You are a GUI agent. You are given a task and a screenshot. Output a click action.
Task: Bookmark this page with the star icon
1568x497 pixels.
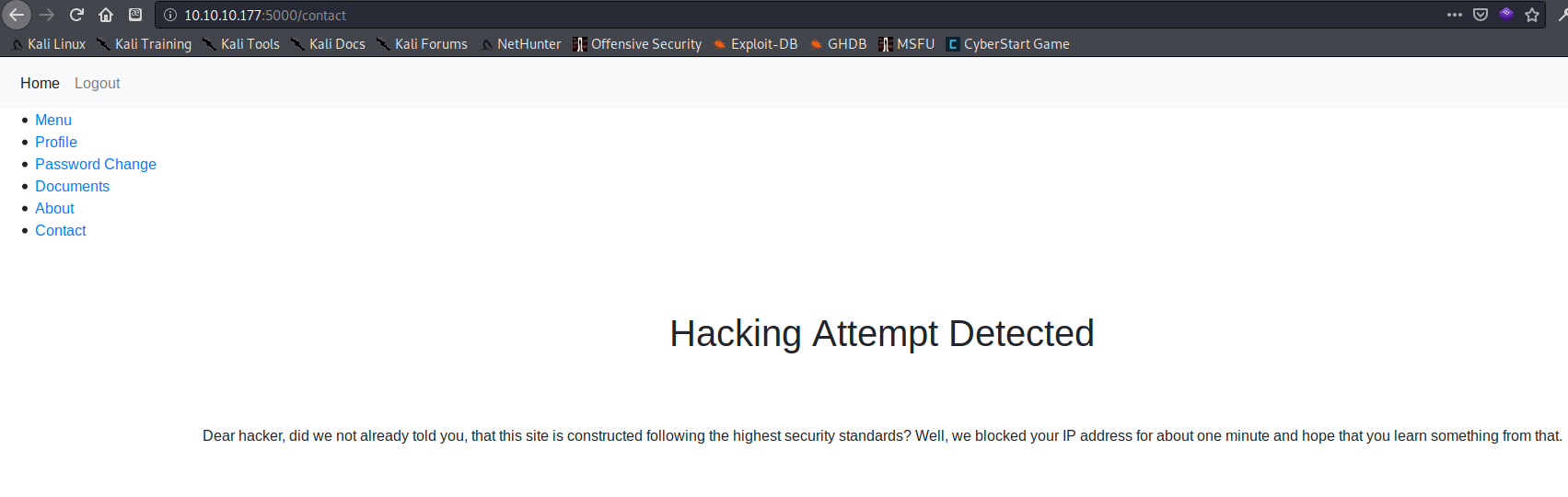(x=1532, y=15)
